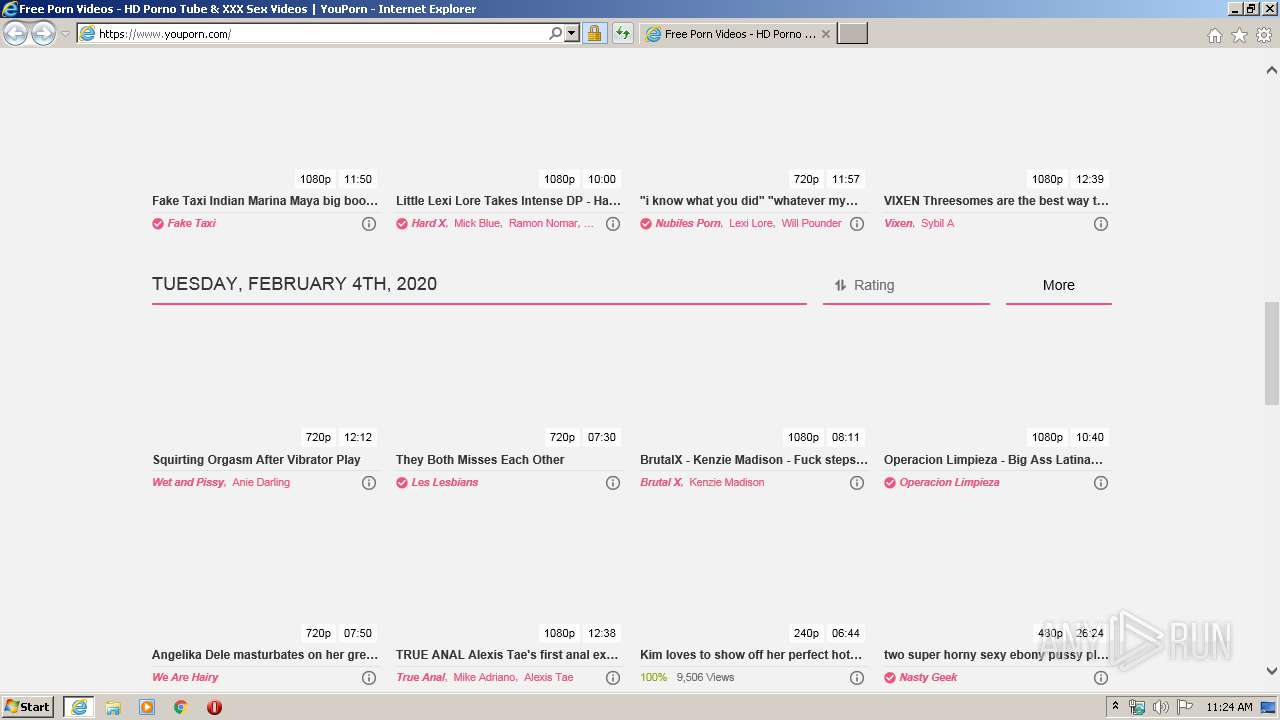Open info icon on the 9,506 Views row
This screenshot has height=720, width=1280.
point(857,678)
